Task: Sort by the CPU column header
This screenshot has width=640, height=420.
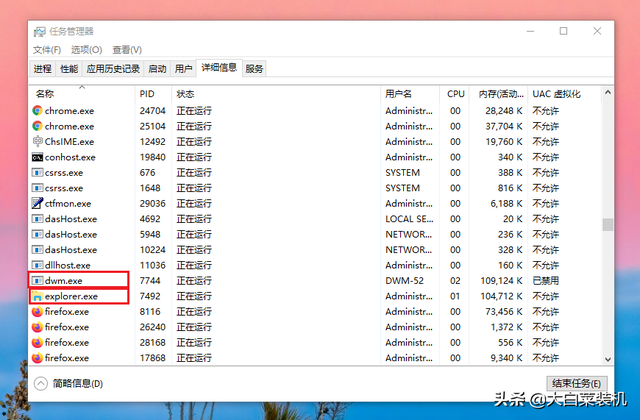Action: click(455, 94)
